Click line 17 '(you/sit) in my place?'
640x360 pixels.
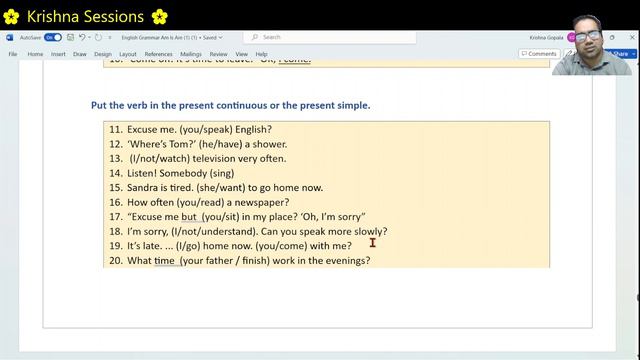point(250,217)
